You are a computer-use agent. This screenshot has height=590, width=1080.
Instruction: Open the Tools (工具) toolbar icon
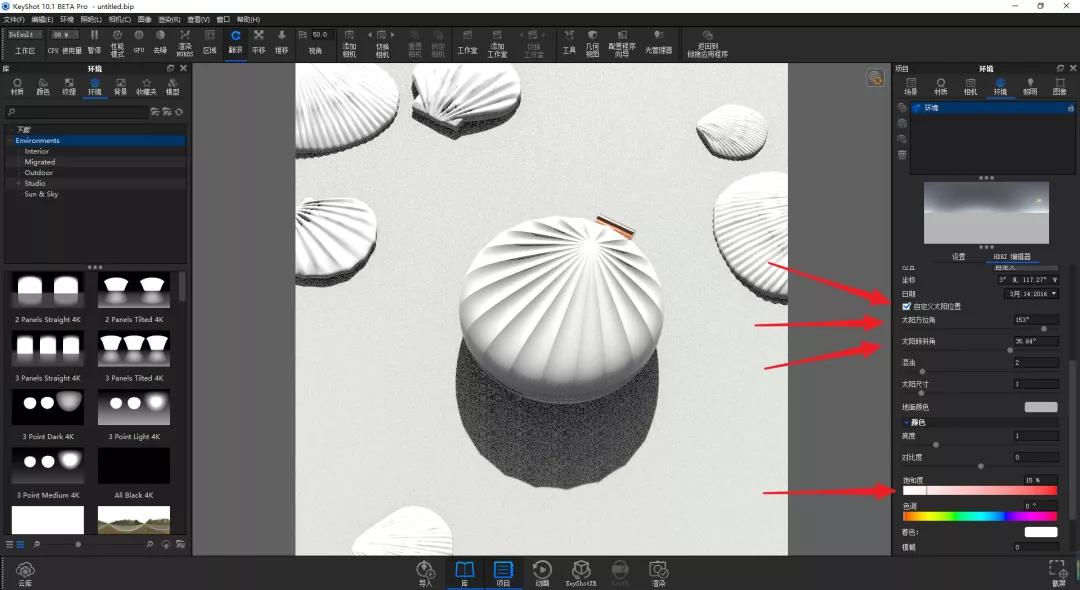pyautogui.click(x=569, y=41)
